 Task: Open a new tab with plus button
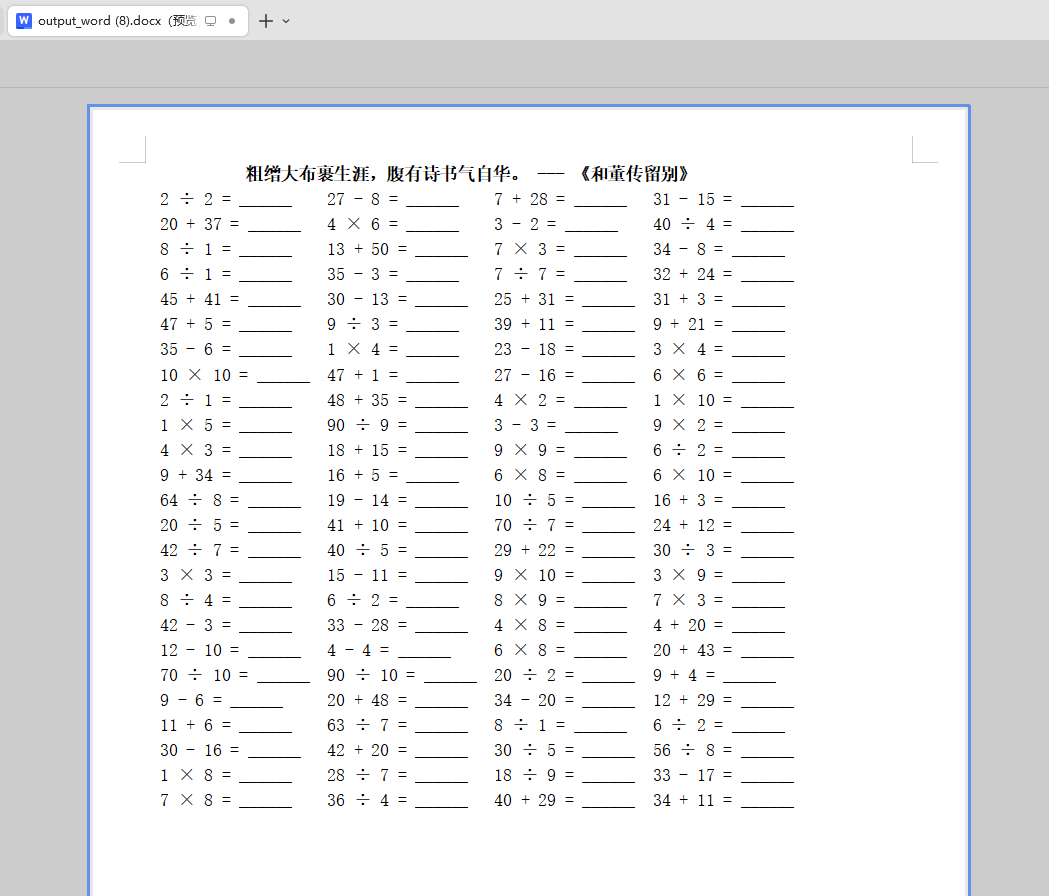(266, 21)
